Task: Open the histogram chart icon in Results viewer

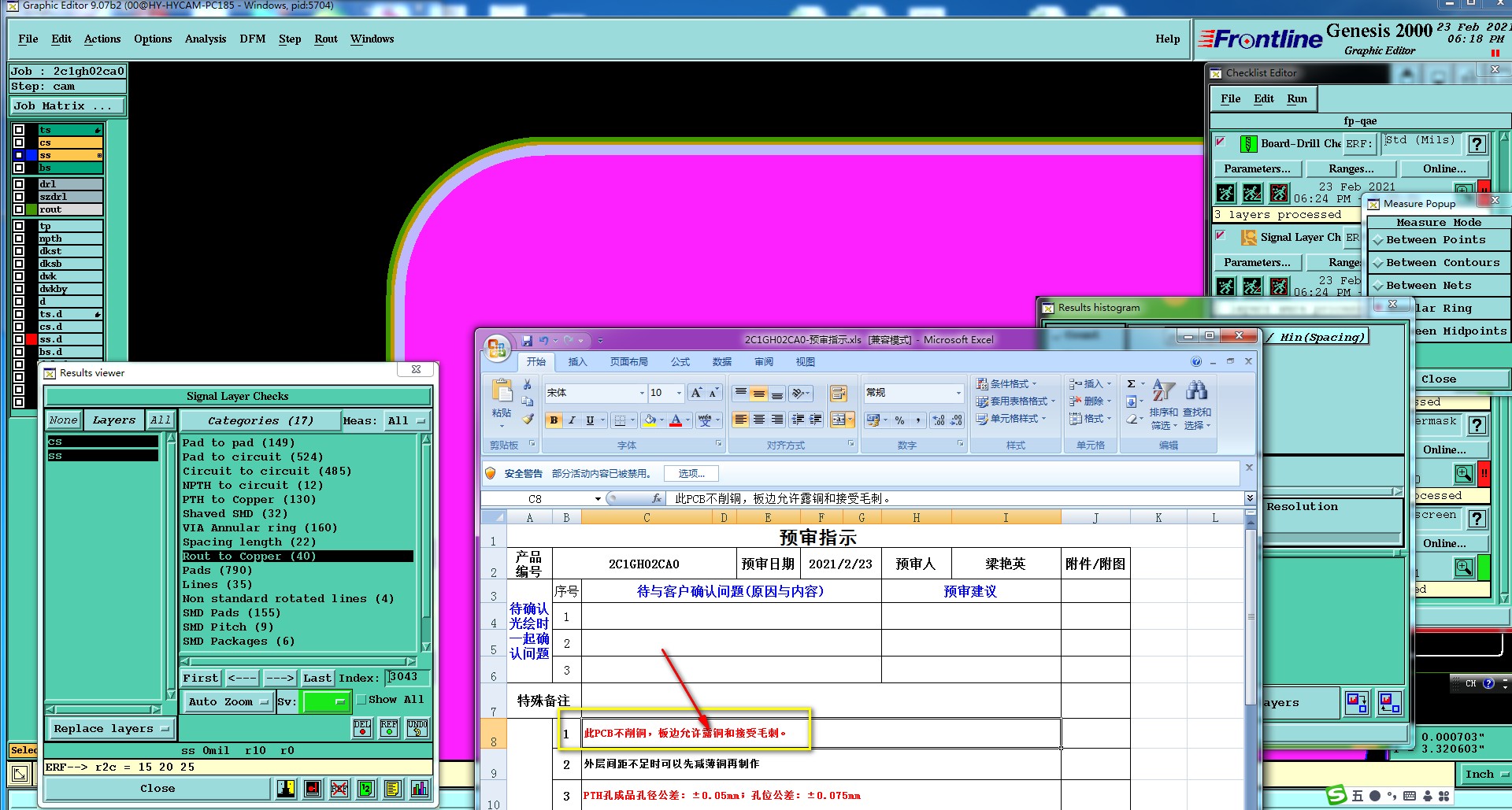Action: [x=420, y=788]
